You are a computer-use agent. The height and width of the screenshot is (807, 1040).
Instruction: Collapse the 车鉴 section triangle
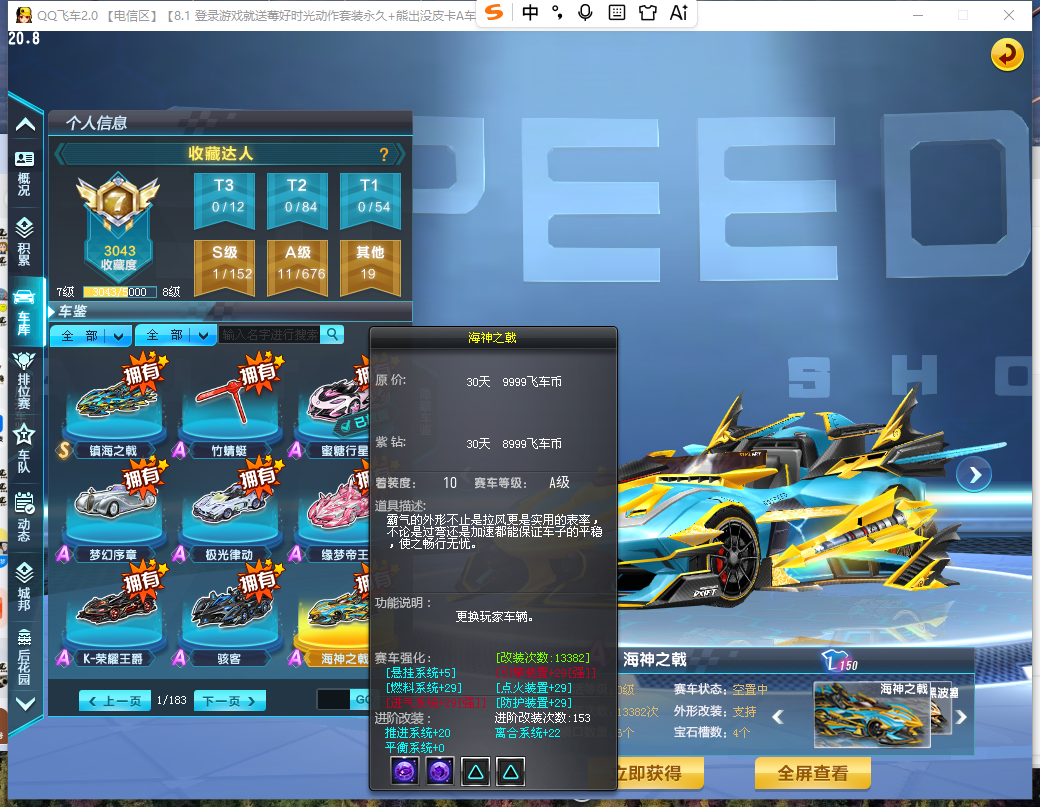point(52,311)
